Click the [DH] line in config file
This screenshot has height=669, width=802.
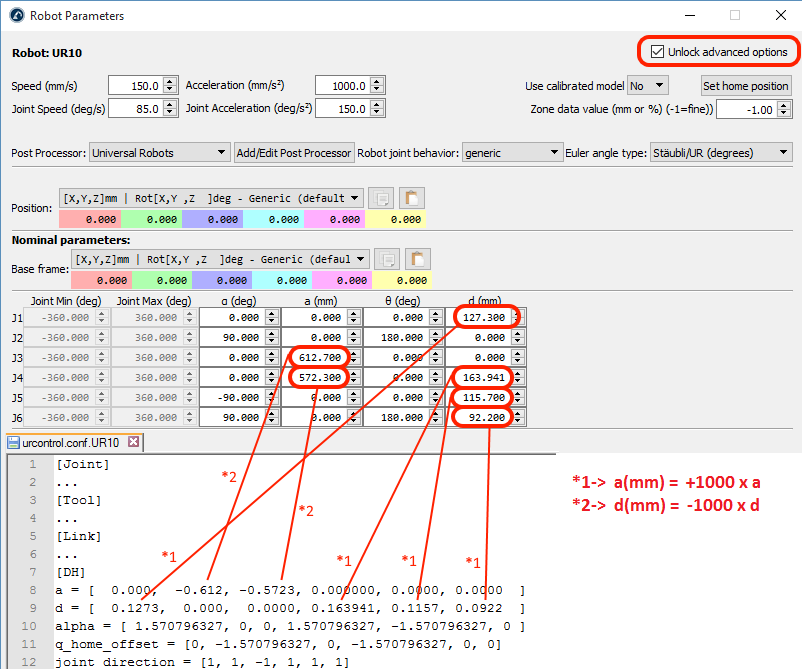tap(71, 572)
